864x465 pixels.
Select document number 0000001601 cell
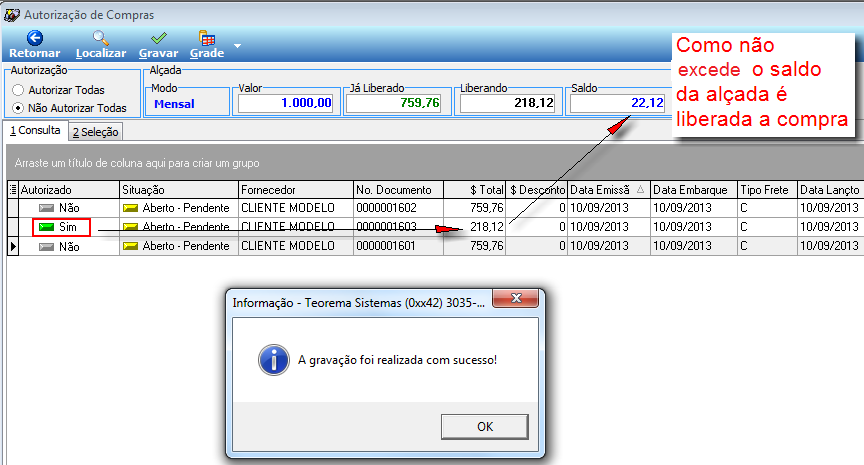tap(398, 246)
